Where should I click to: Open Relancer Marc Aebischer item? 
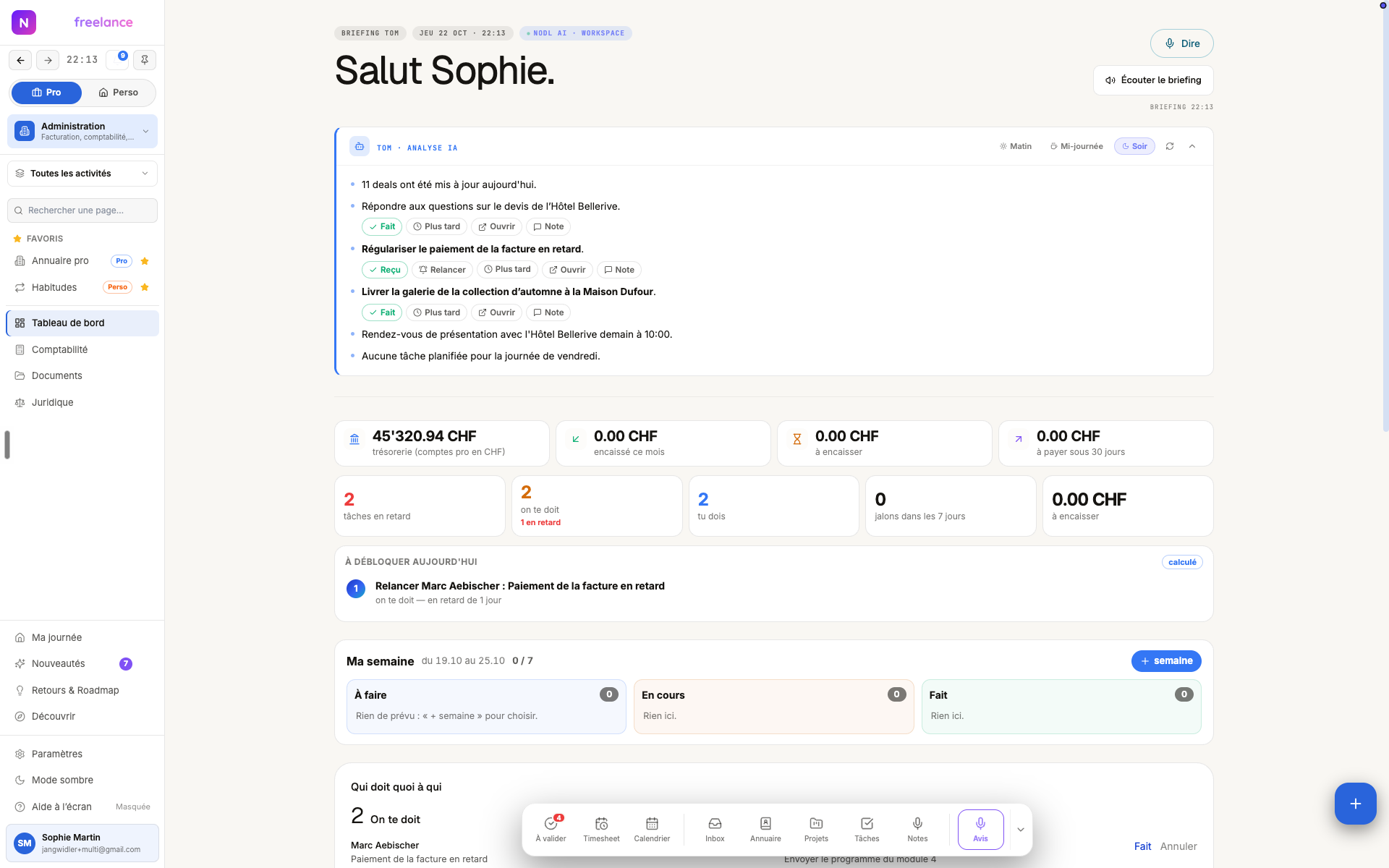click(x=773, y=592)
